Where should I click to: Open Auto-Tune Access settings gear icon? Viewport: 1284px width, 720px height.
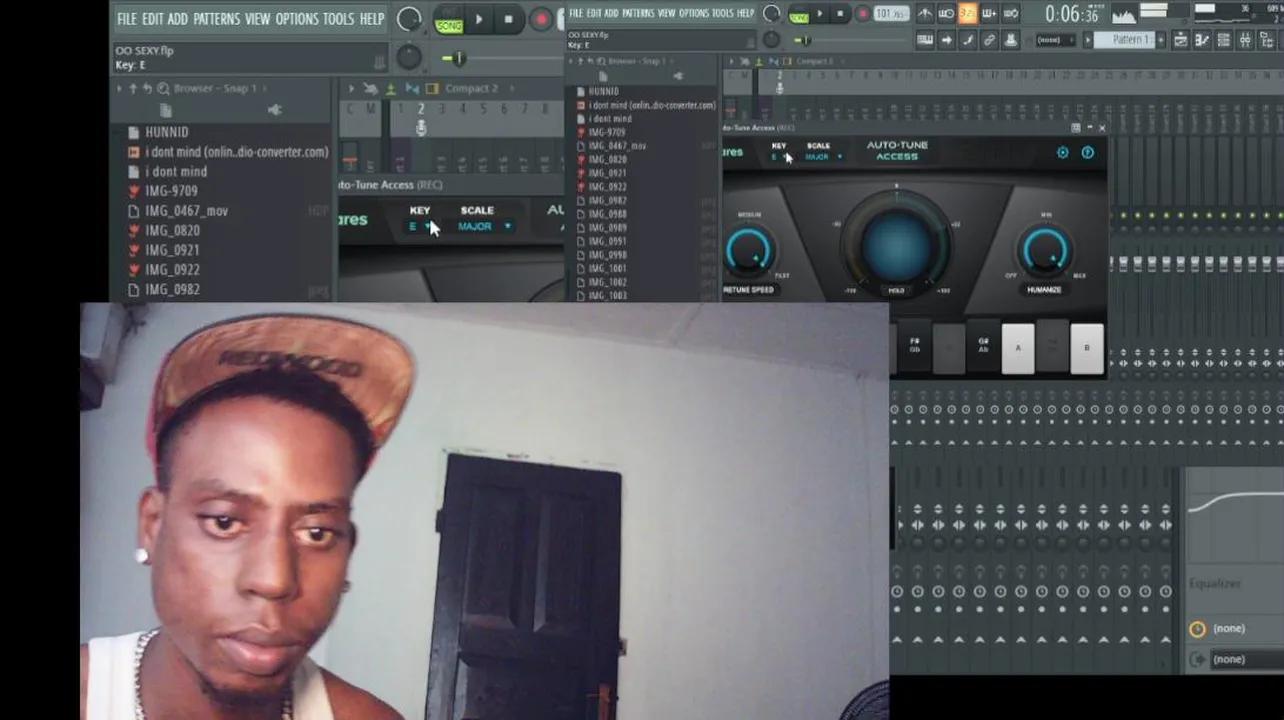click(1062, 153)
